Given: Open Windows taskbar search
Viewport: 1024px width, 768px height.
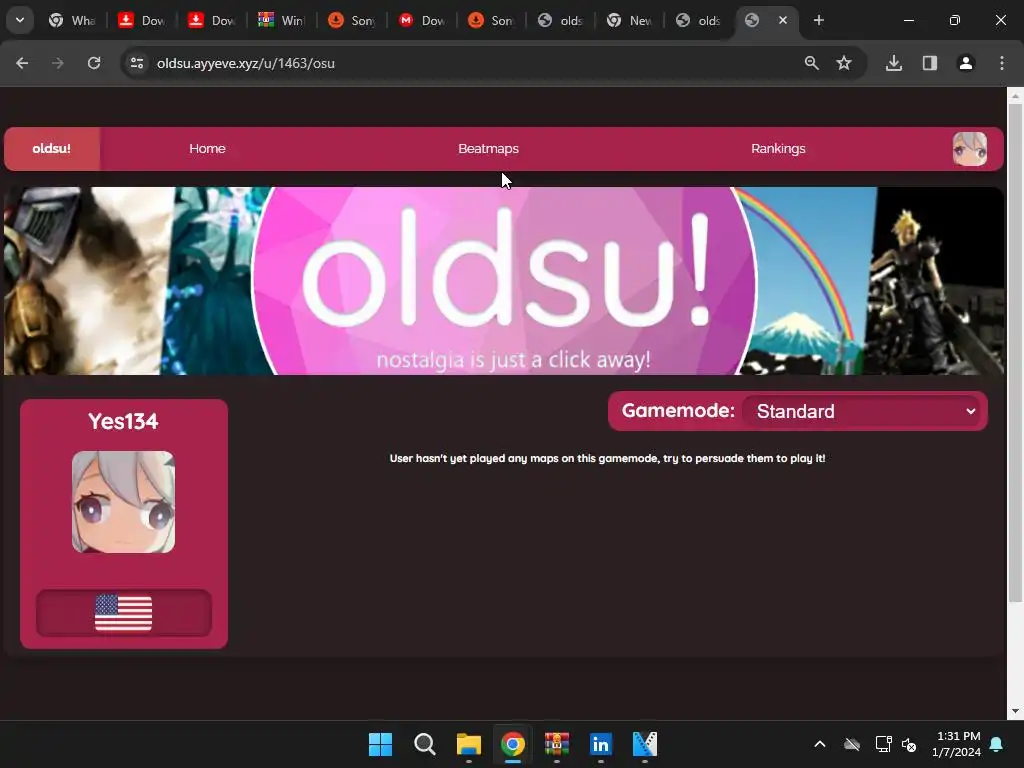Looking at the screenshot, I should (424, 744).
